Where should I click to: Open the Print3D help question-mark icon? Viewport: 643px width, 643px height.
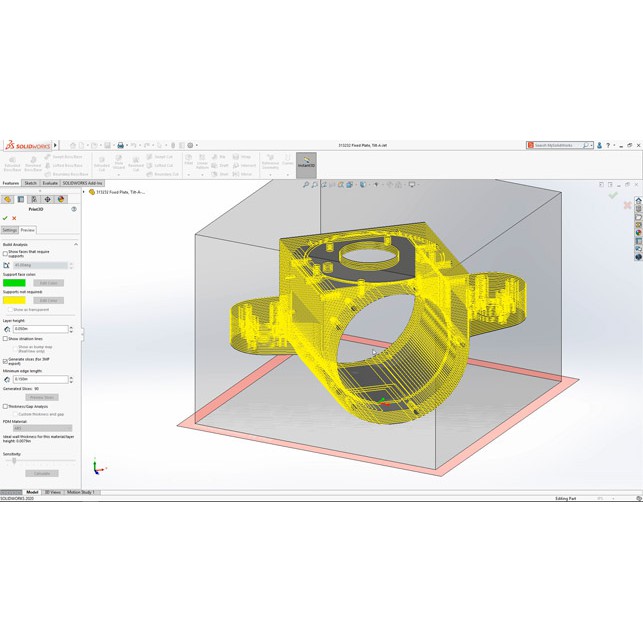74,209
